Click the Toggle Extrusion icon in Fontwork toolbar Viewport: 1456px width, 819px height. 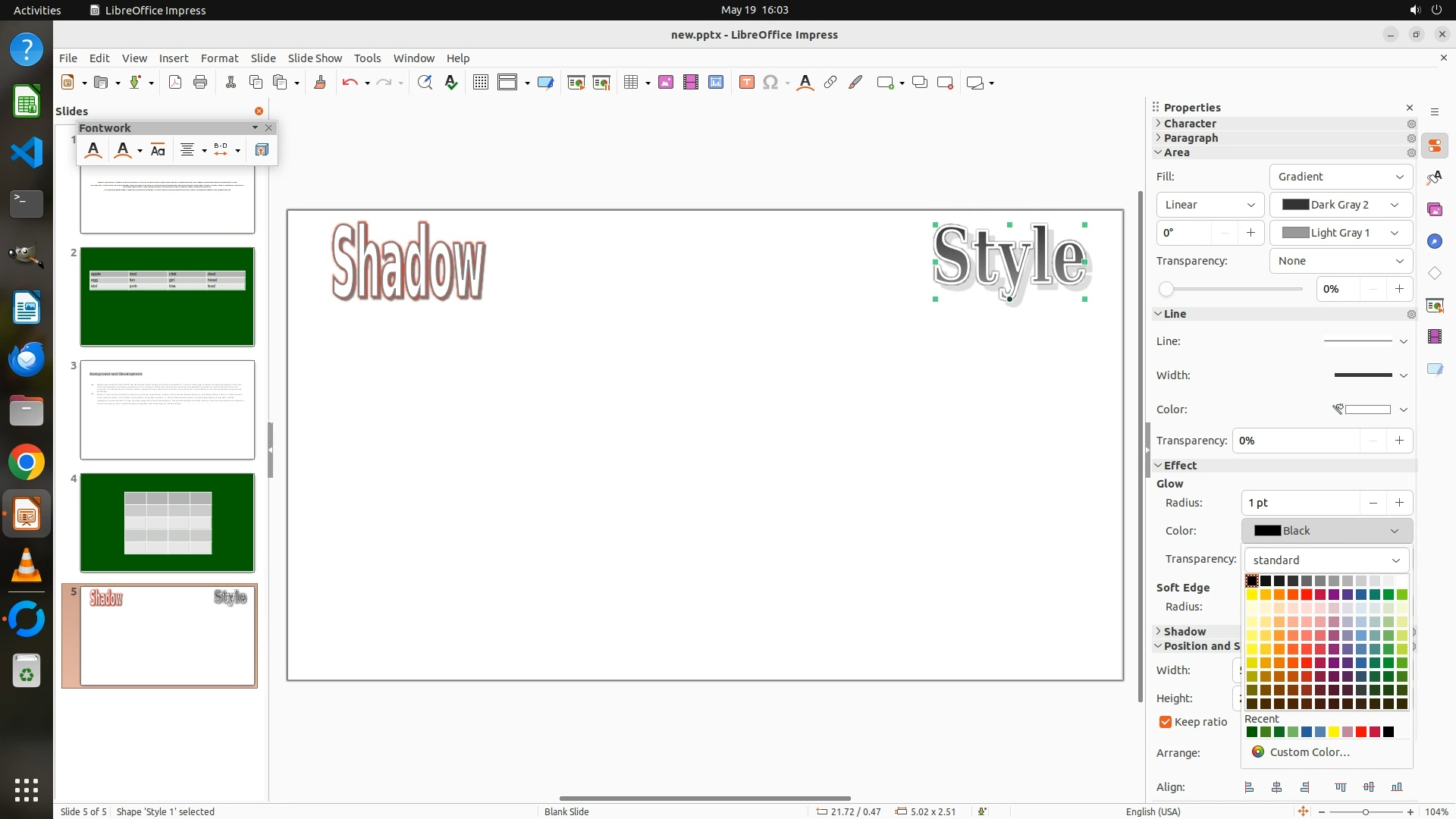coord(262,150)
